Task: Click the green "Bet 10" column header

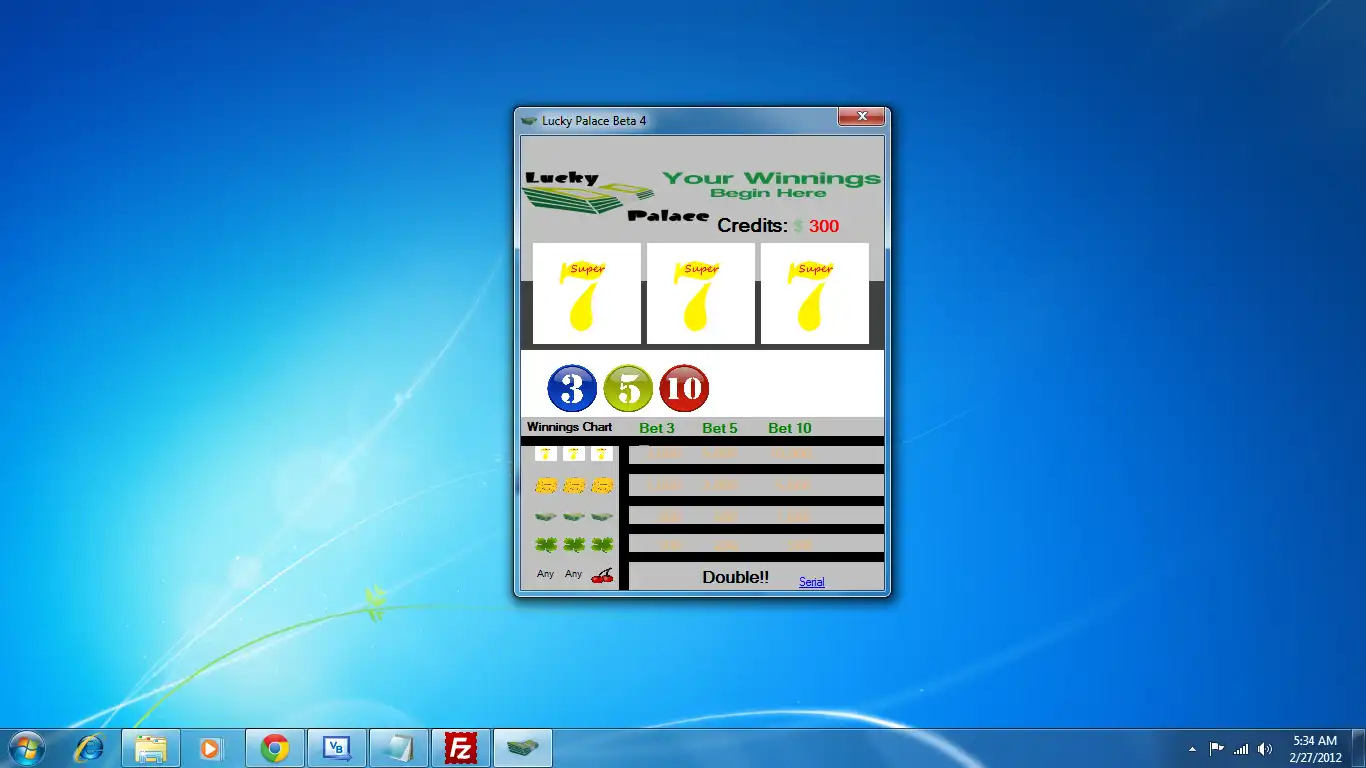Action: point(790,428)
